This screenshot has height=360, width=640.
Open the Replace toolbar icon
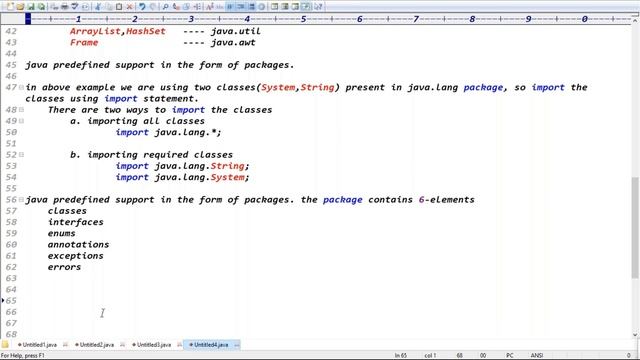pyautogui.click(x=176, y=7)
